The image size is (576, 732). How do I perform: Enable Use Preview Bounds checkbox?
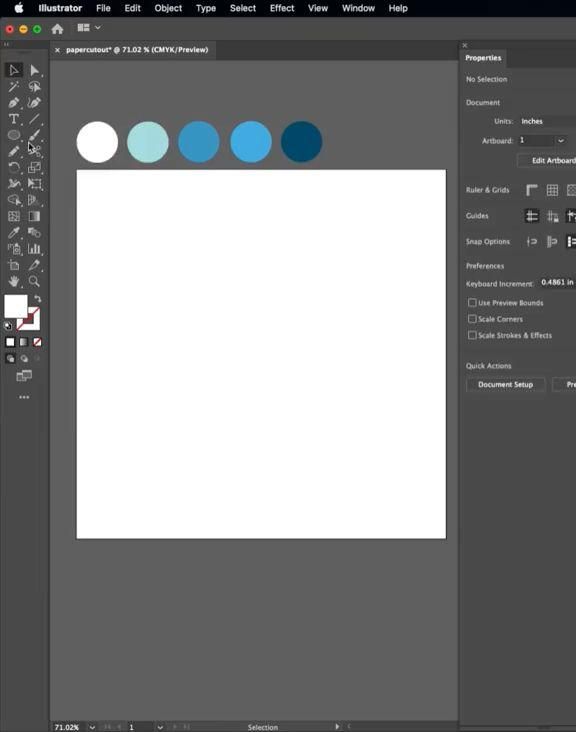[x=472, y=303]
